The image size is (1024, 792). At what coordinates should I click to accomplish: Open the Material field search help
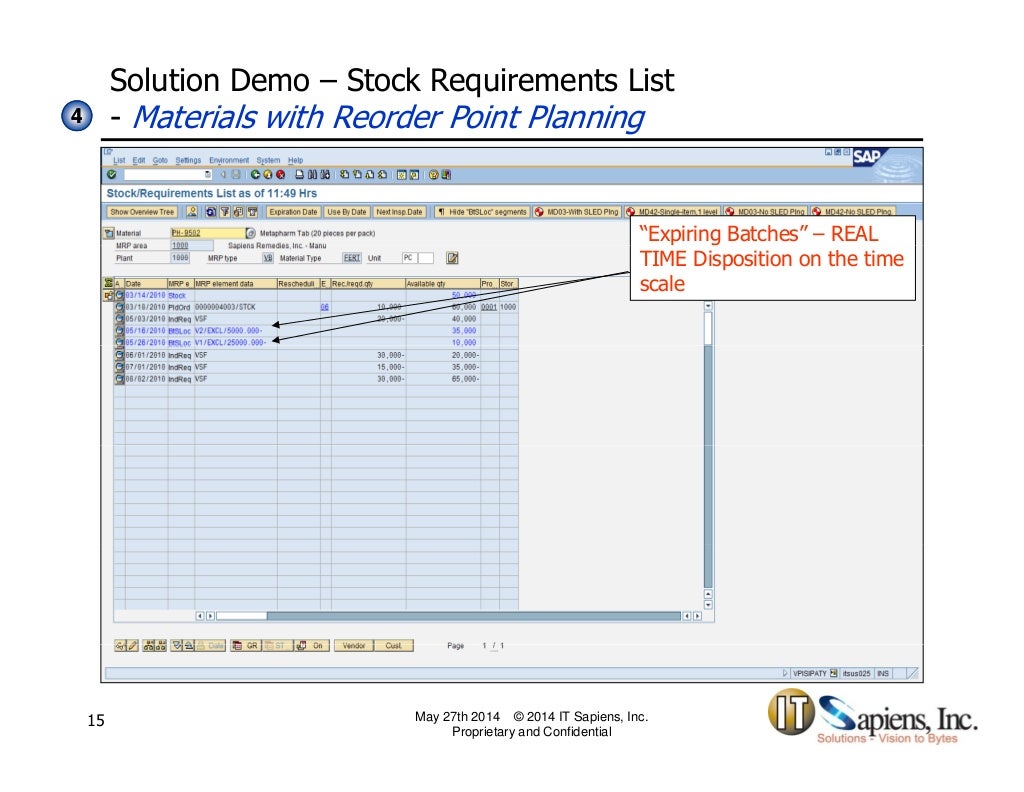coord(250,233)
